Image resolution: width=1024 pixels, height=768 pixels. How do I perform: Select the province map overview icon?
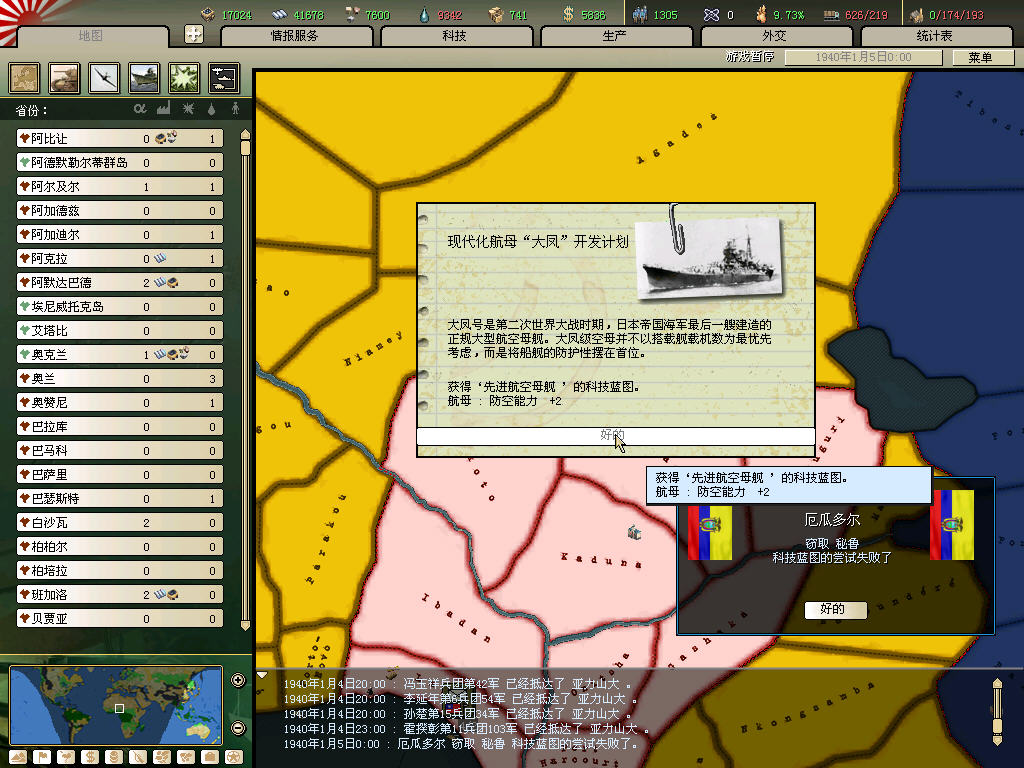(24, 78)
